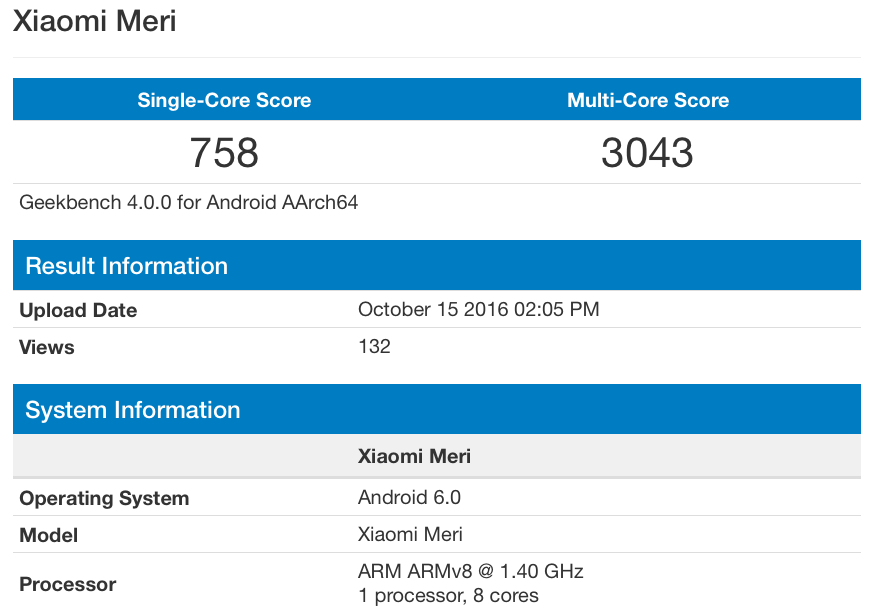878x609 pixels.
Task: Click the single-core value 758
Action: pos(224,152)
